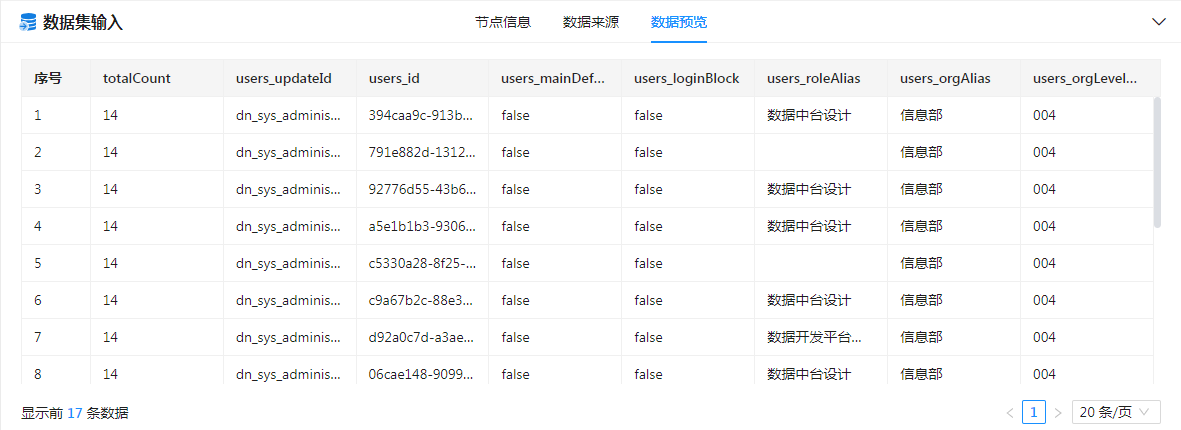
Task: Click the vertical table scrollbar
Action: [x=1157, y=162]
